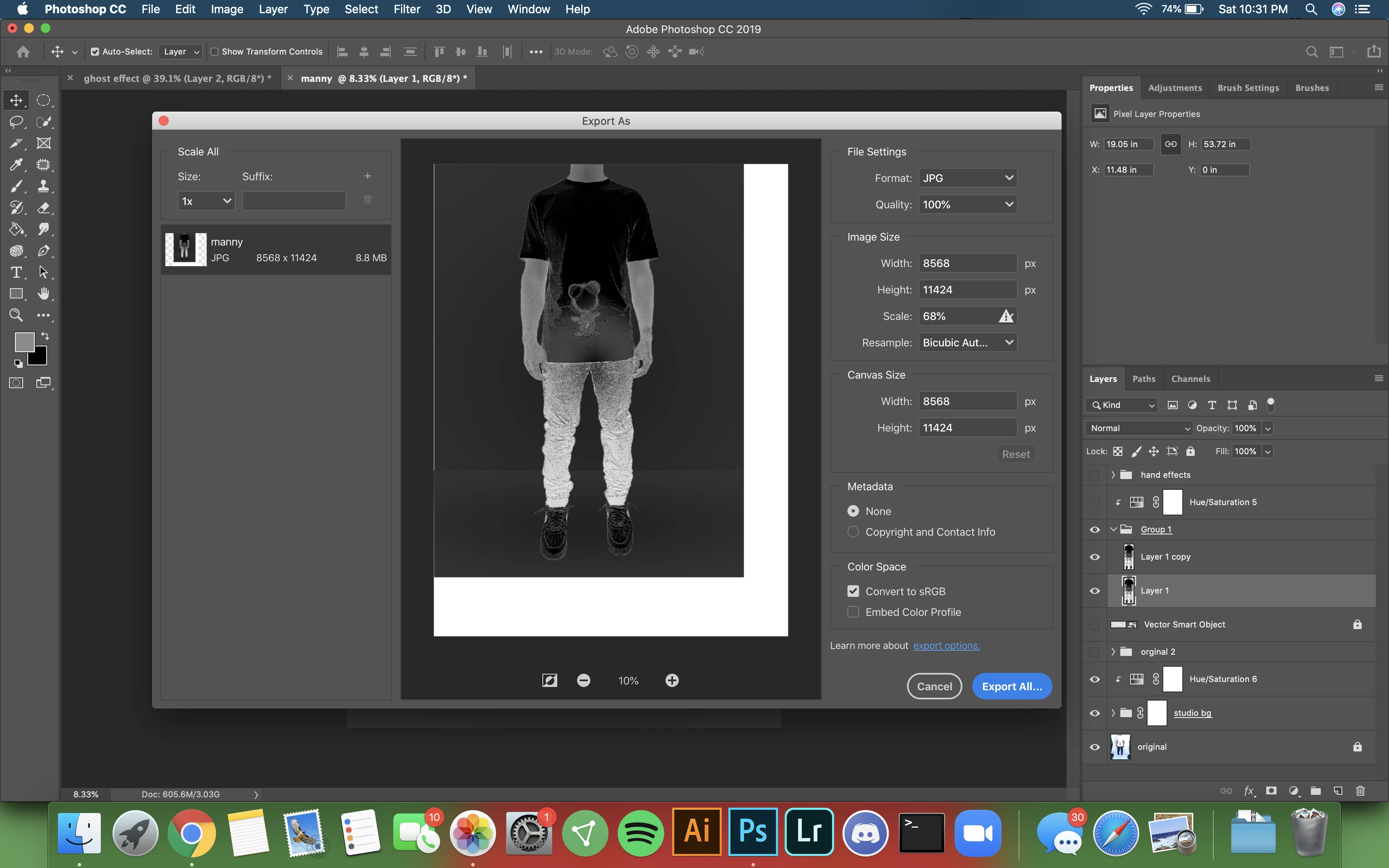
Task: Open the export options link
Action: tap(946, 646)
